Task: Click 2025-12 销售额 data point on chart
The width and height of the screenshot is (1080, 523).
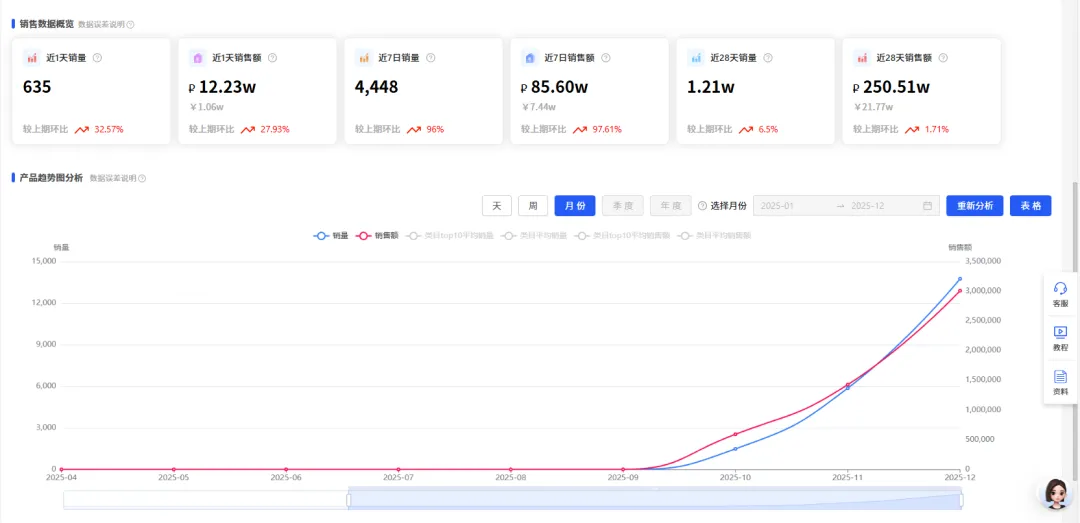Action: tap(960, 291)
